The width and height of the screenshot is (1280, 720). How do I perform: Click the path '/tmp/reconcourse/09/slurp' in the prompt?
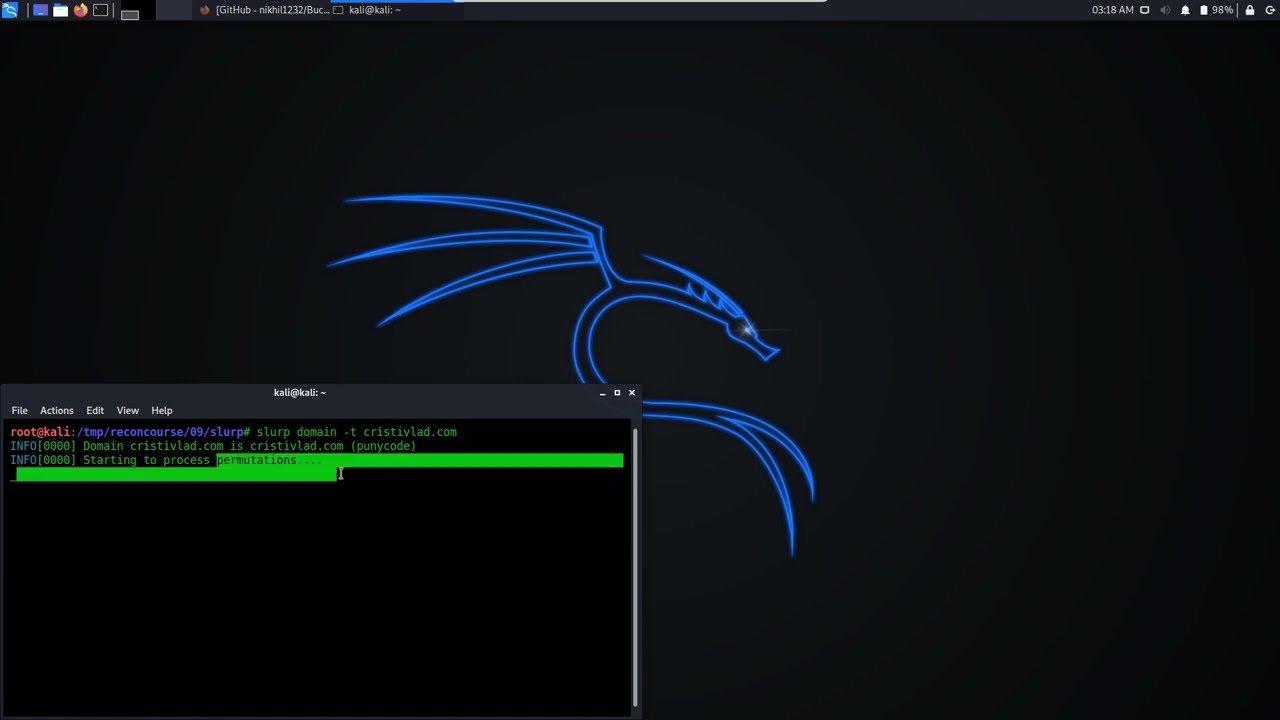(158, 432)
